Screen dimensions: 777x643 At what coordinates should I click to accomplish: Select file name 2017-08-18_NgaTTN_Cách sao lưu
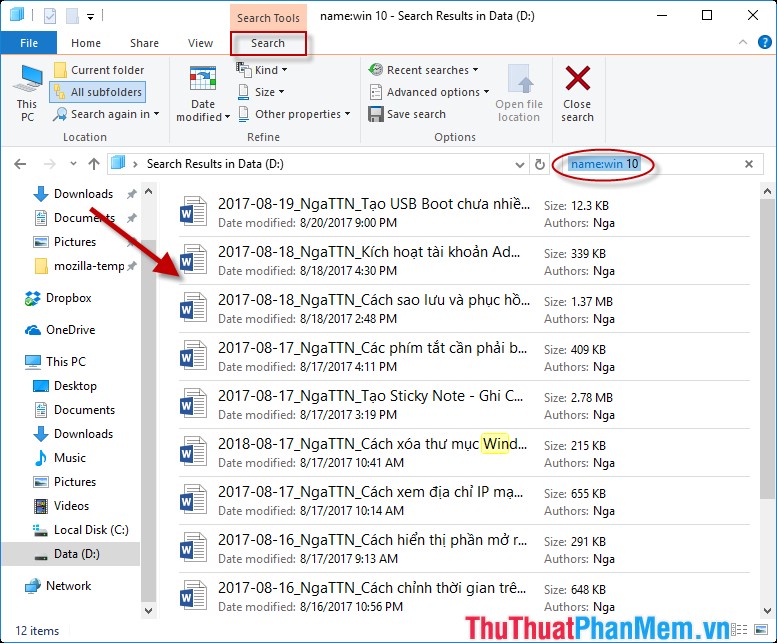coord(374,300)
